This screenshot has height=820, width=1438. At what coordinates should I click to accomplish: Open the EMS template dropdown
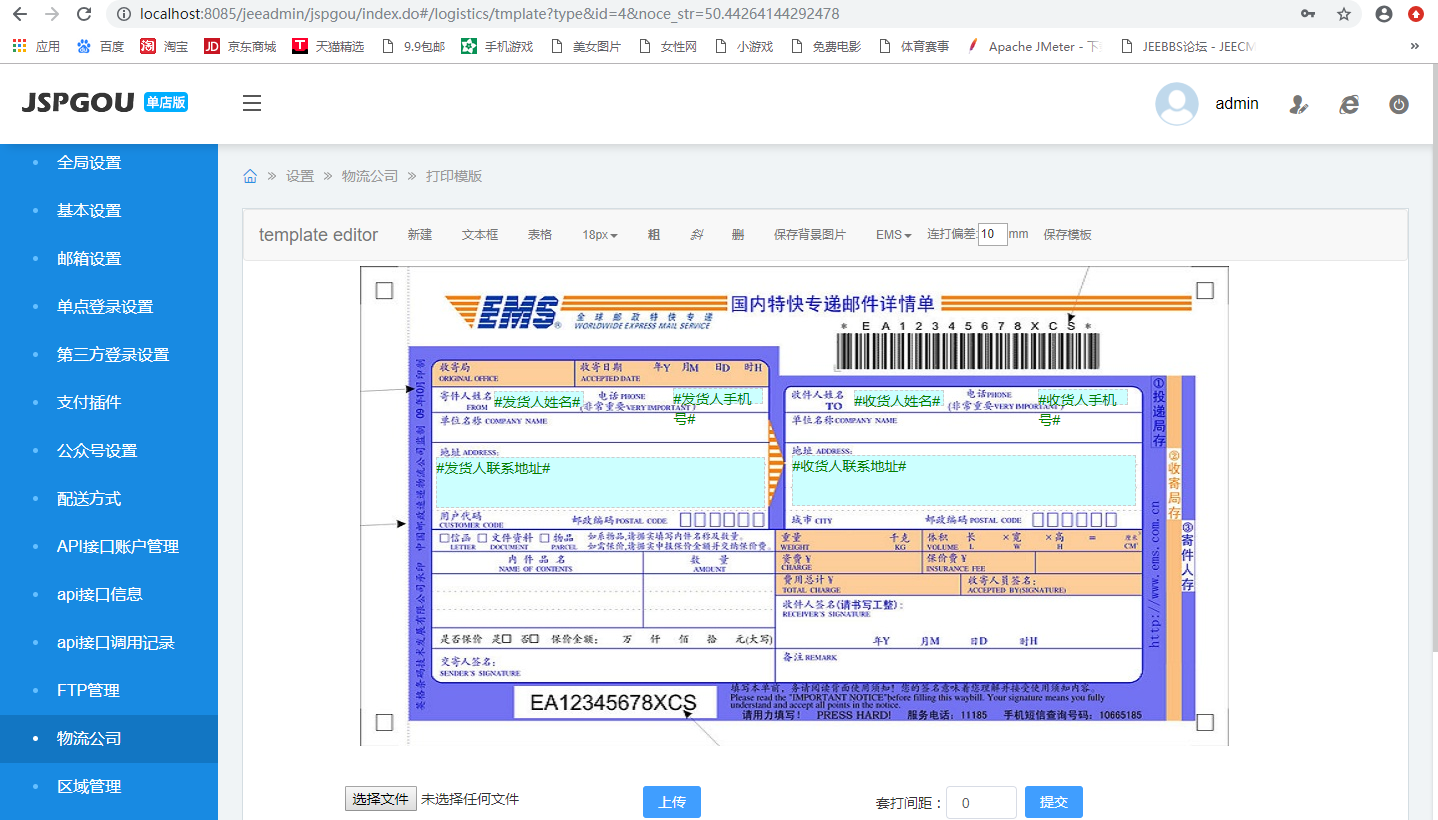point(894,235)
